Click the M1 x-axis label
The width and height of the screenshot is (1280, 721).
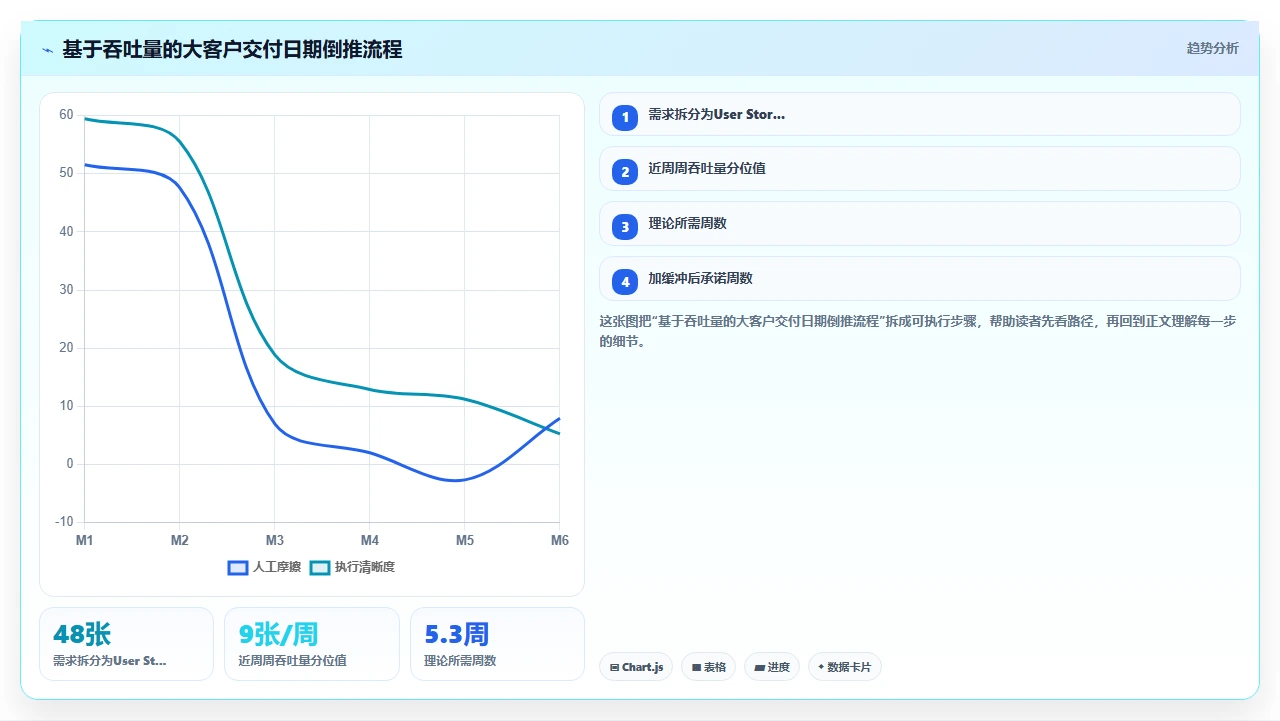pos(85,540)
